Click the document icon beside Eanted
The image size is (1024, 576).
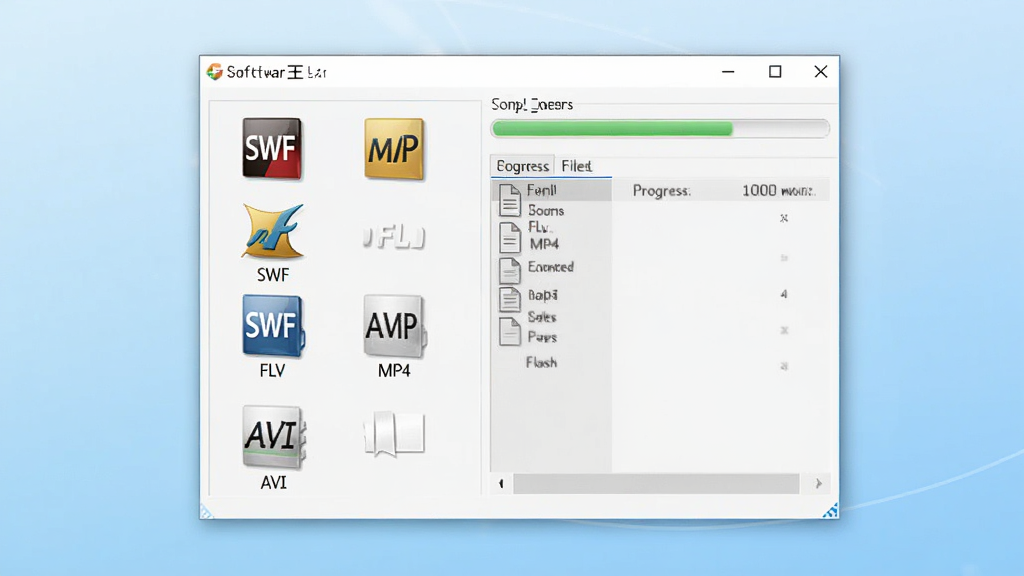509,270
